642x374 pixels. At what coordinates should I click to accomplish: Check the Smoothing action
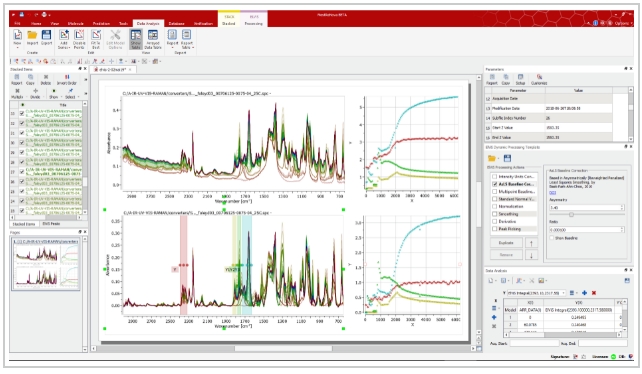click(x=494, y=214)
